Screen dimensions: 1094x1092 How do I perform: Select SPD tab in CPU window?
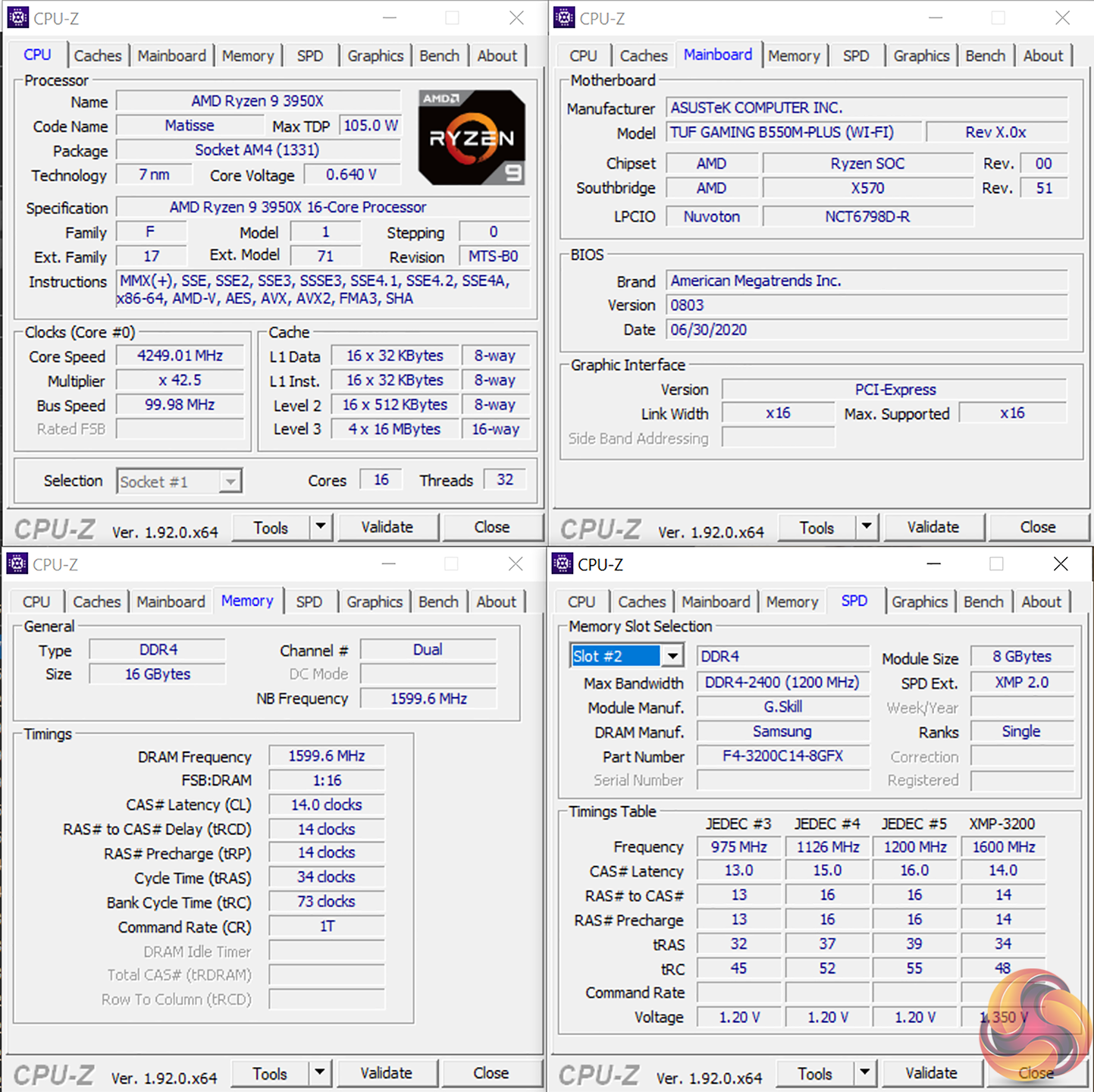[310, 56]
